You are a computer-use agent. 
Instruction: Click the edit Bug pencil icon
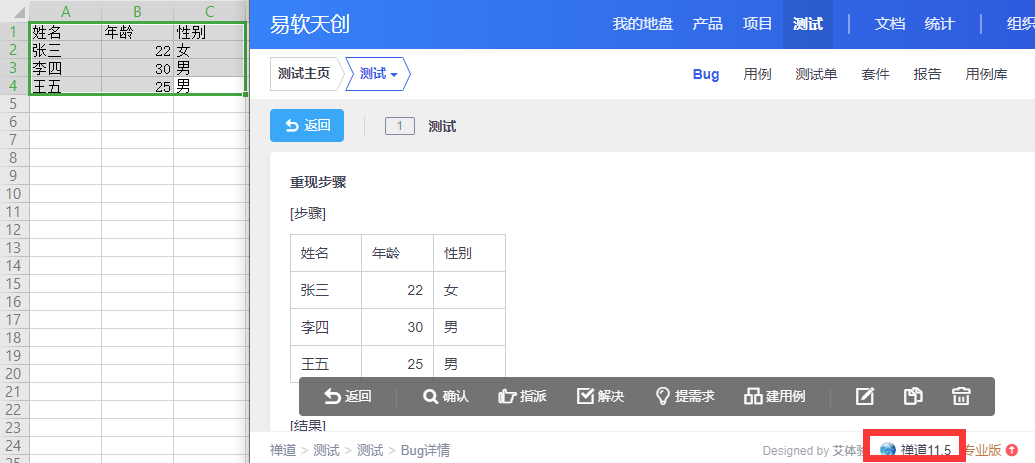click(x=865, y=396)
